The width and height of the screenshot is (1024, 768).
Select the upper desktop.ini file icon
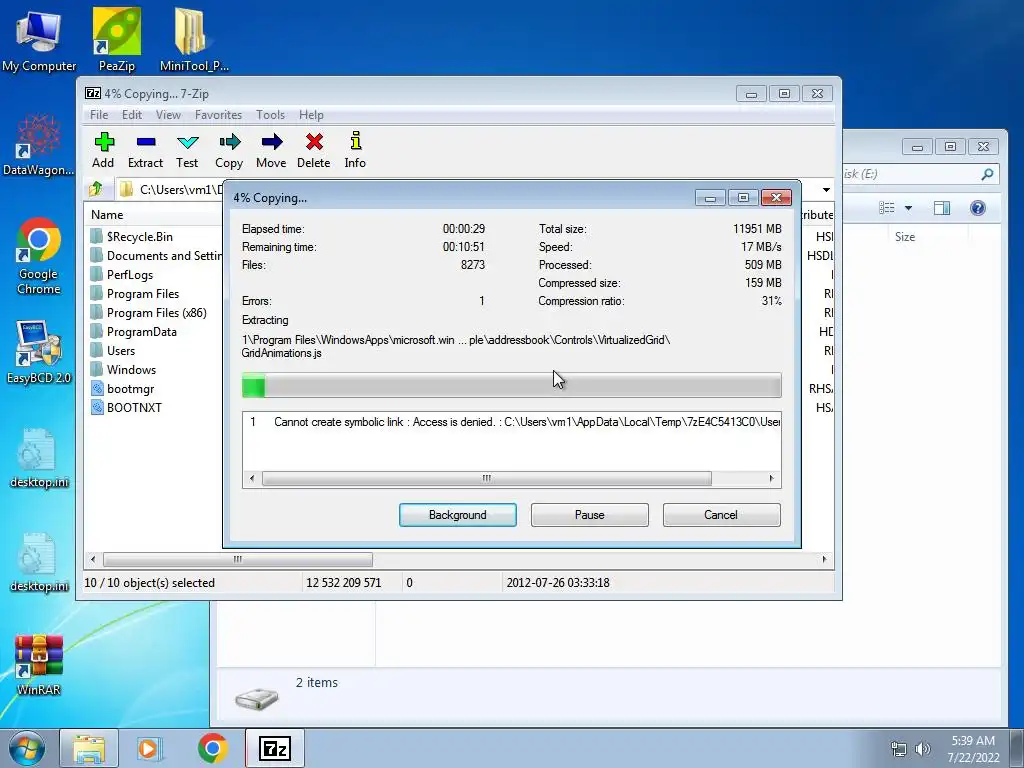tap(39, 458)
